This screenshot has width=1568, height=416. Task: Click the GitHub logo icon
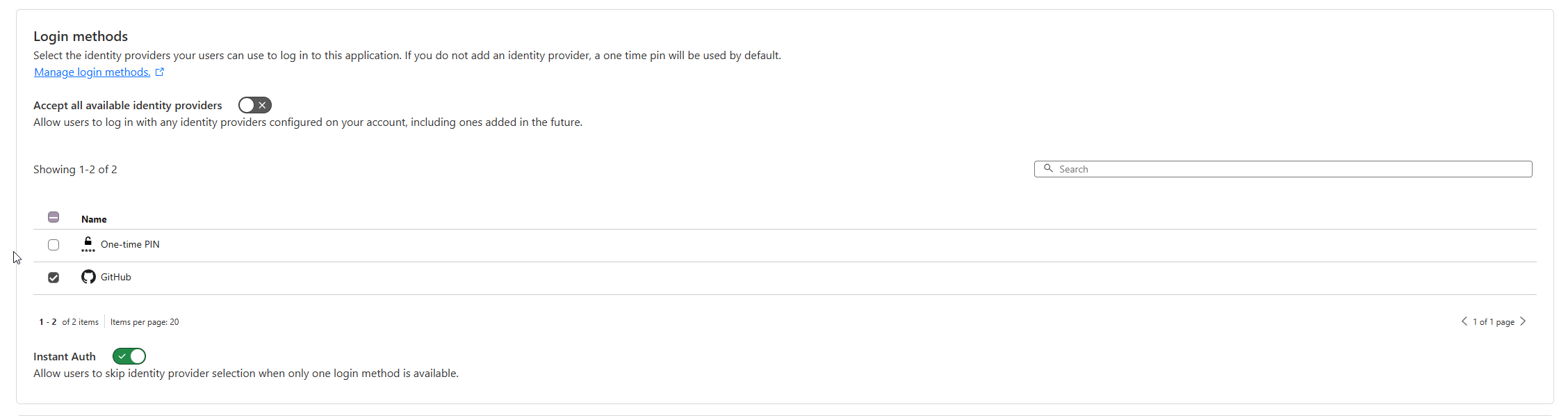(88, 277)
